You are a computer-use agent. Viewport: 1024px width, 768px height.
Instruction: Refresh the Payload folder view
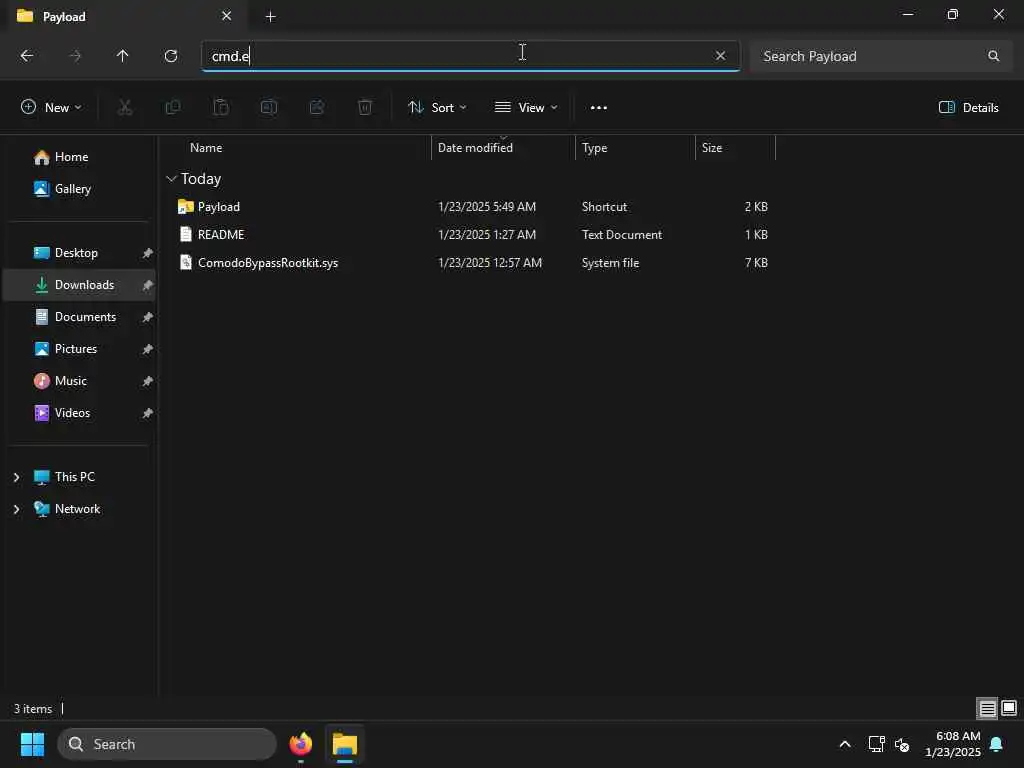pyautogui.click(x=171, y=56)
